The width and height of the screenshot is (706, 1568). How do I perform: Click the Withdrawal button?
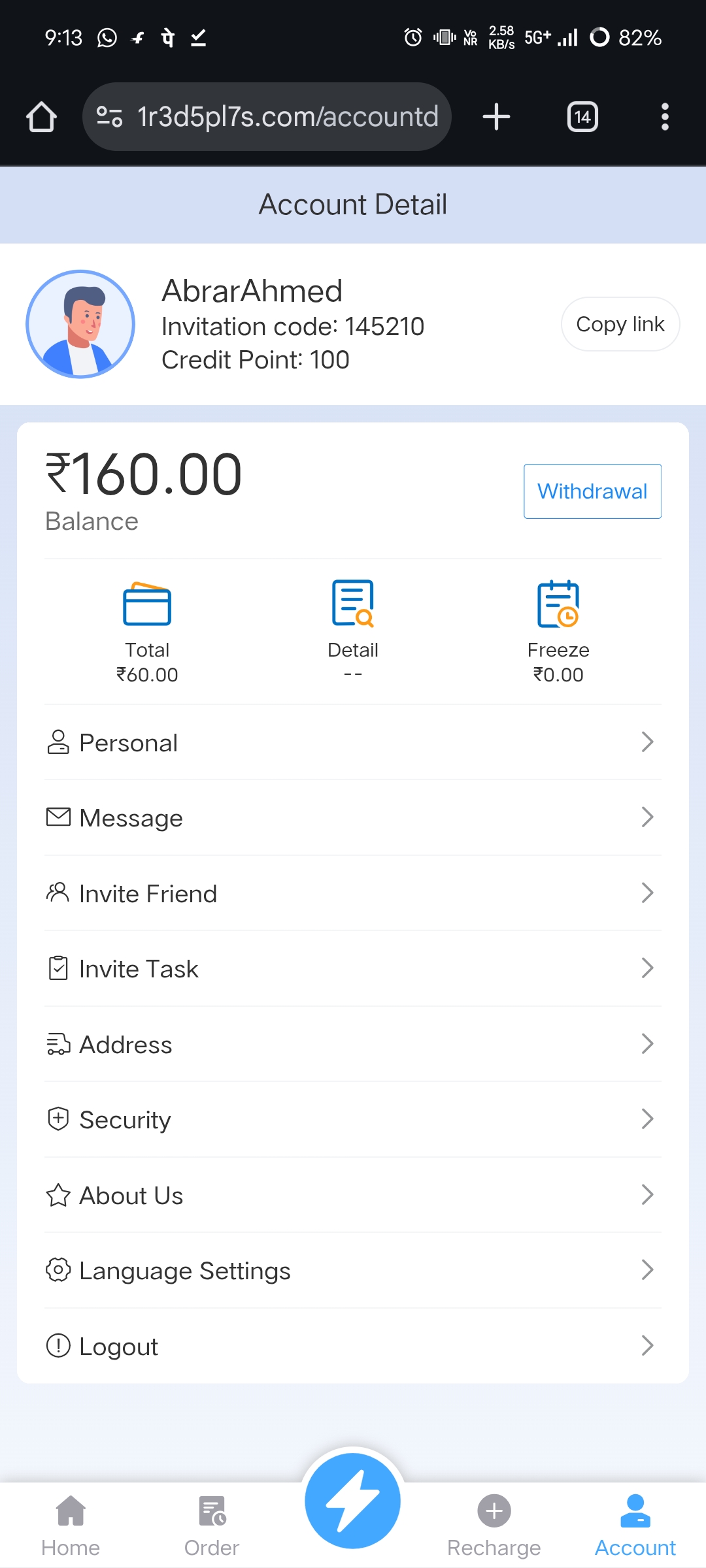[592, 491]
